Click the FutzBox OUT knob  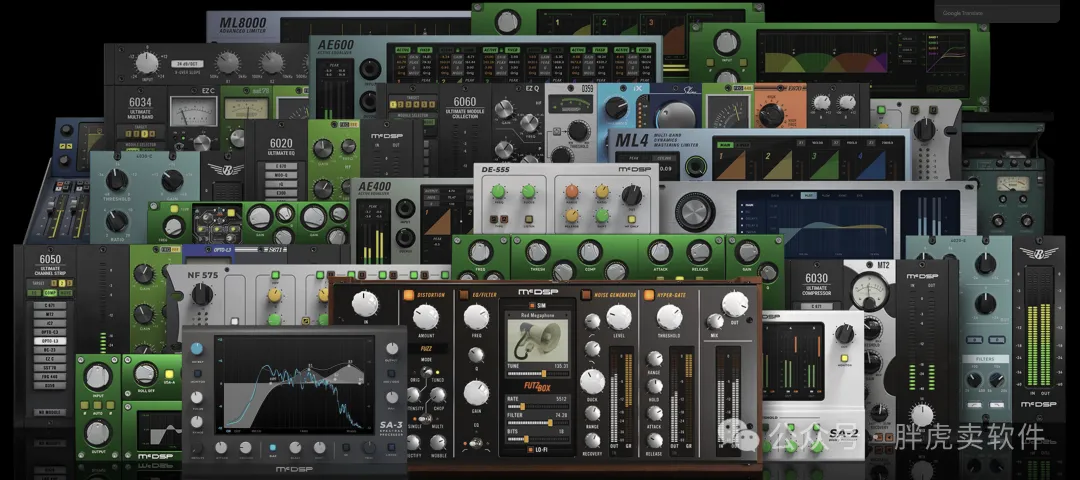(735, 304)
